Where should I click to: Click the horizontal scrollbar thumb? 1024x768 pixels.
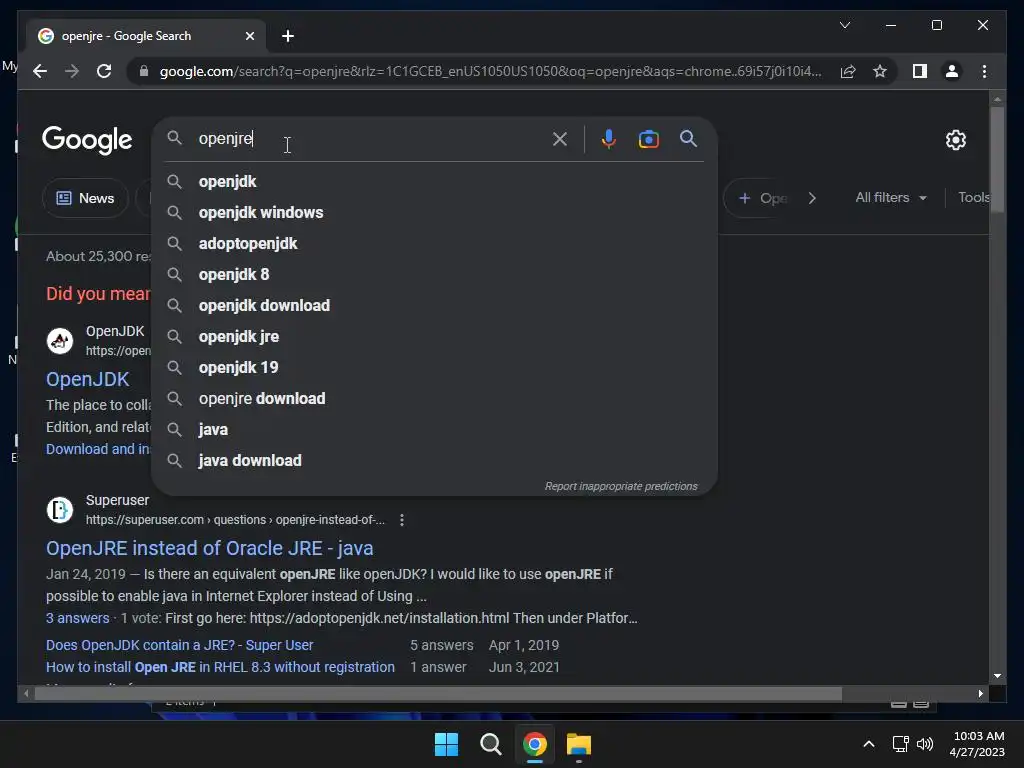[438, 694]
